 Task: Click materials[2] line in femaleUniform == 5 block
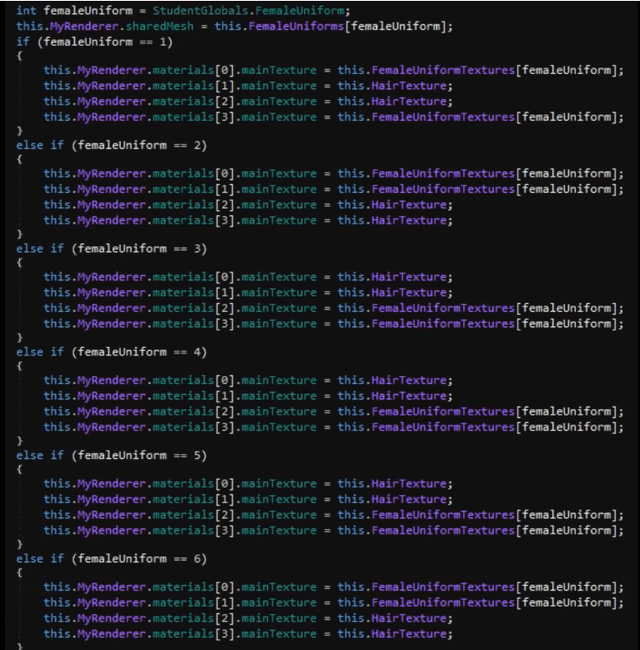334,515
